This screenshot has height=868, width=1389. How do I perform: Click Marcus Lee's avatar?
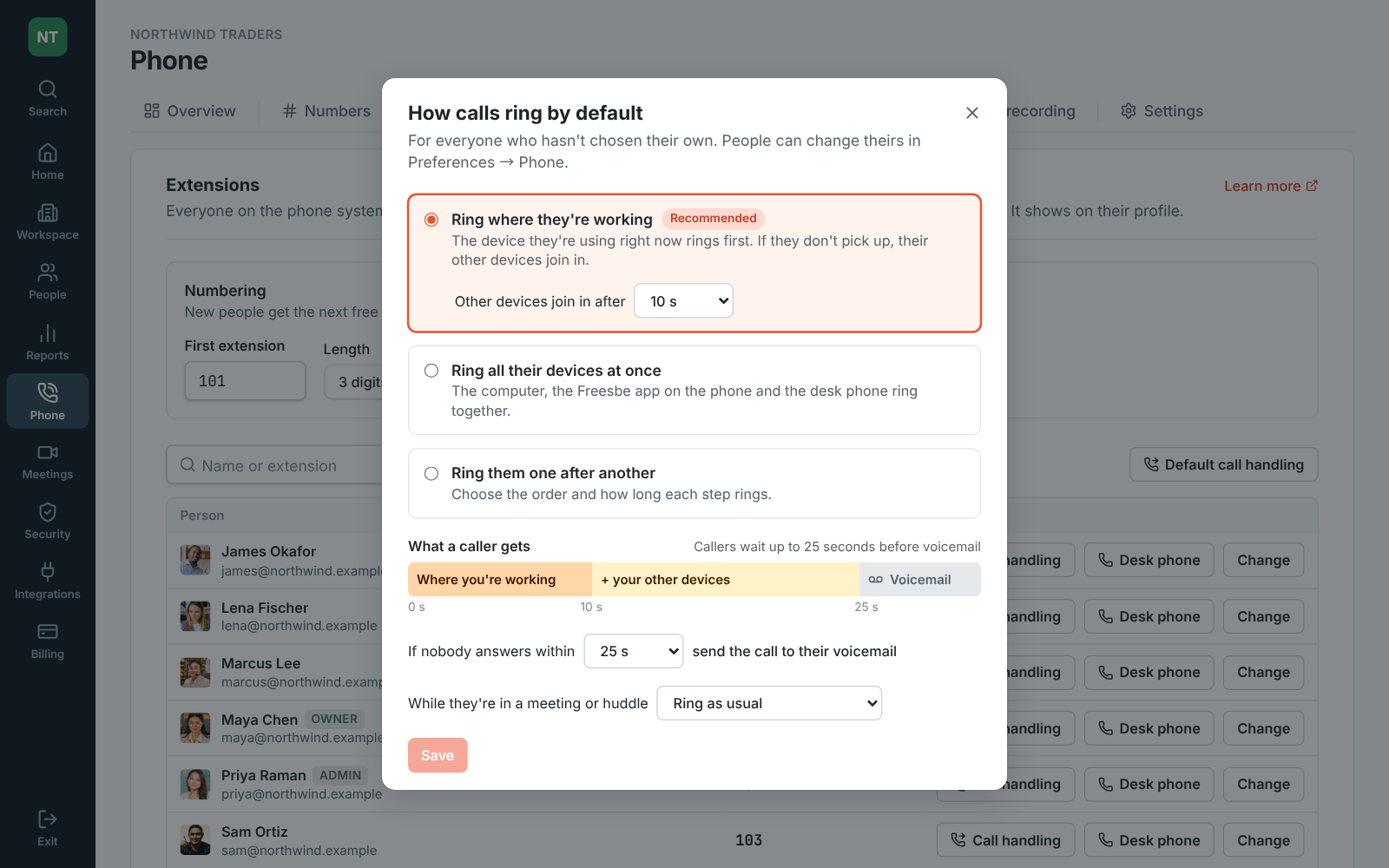pos(195,673)
